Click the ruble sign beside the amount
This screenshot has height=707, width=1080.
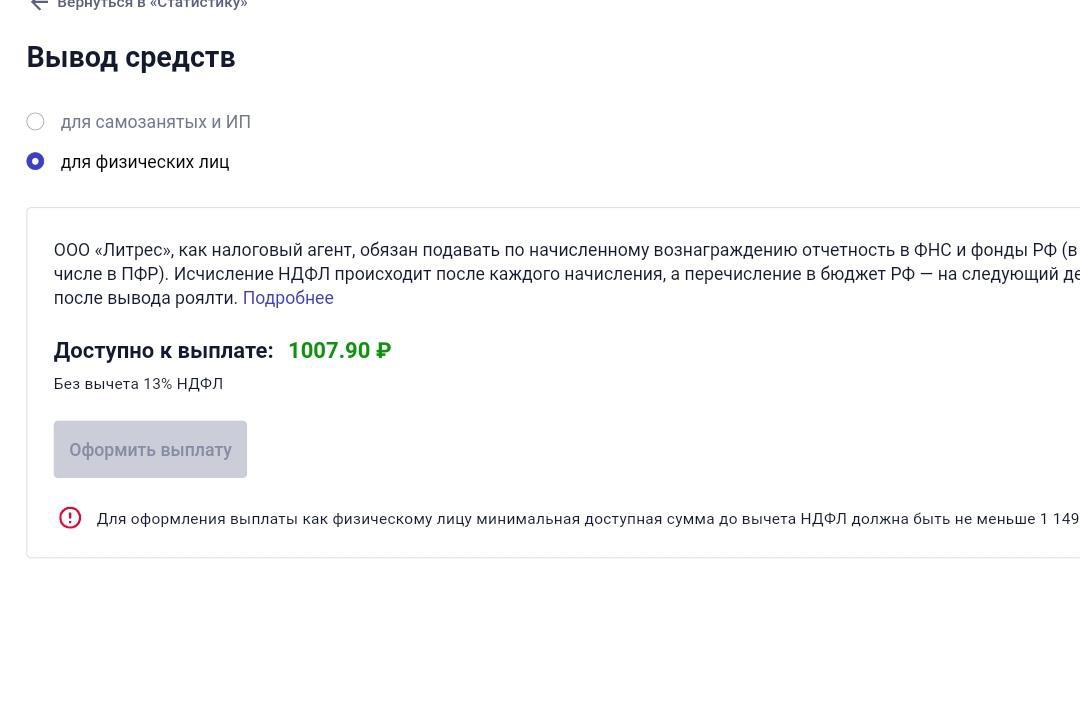pos(383,351)
